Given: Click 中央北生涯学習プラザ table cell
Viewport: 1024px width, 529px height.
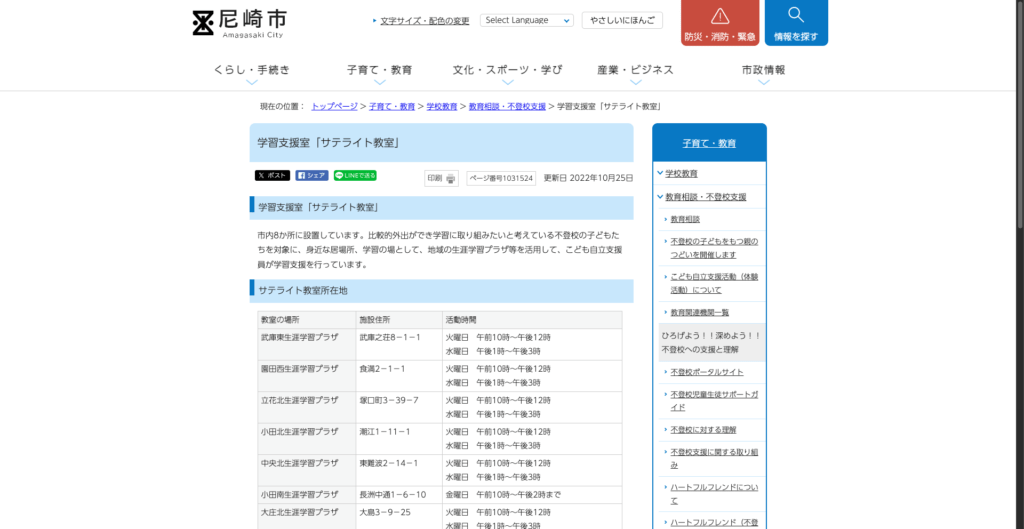Looking at the screenshot, I should pyautogui.click(x=307, y=470).
